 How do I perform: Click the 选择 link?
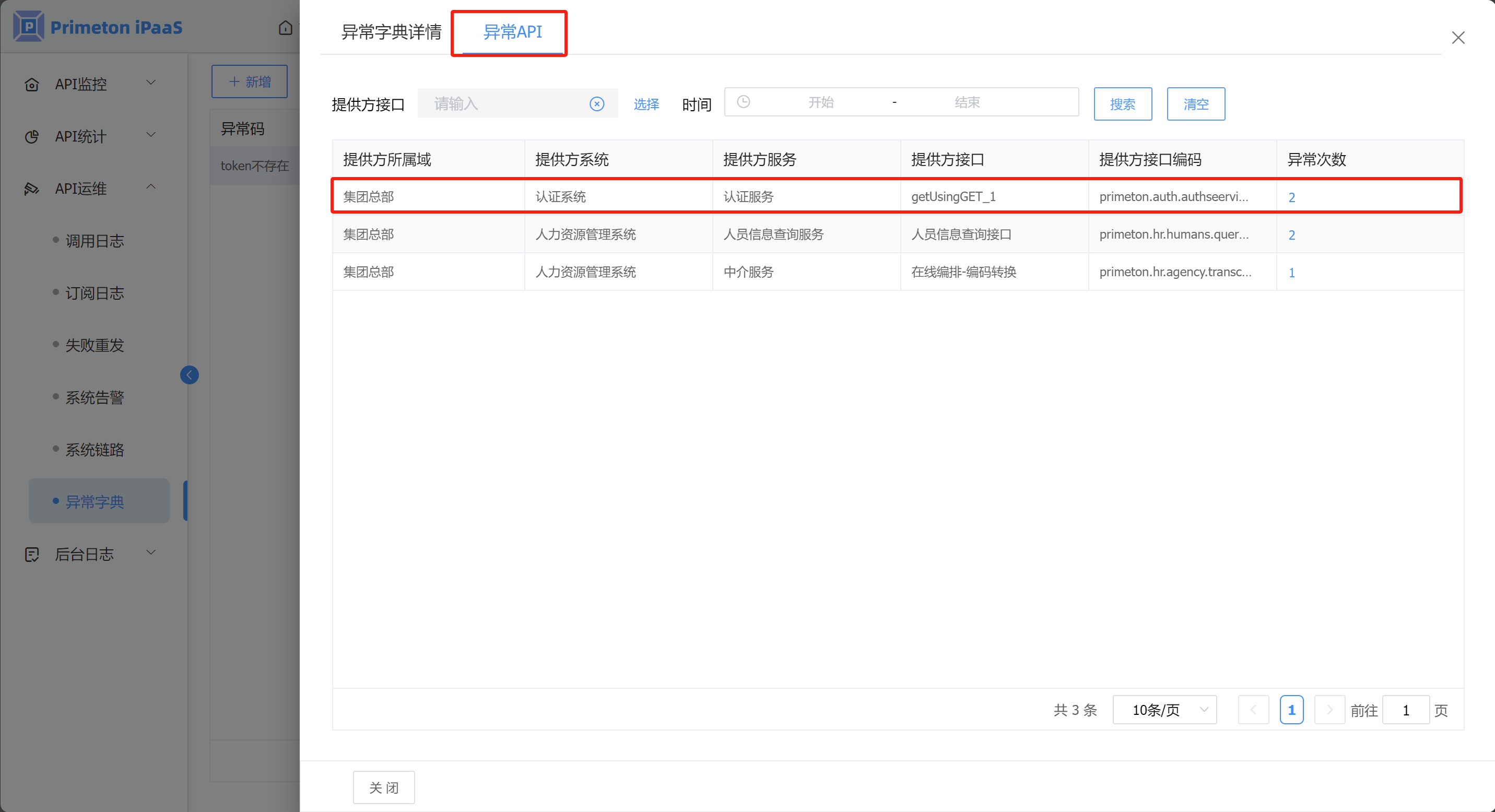[x=646, y=104]
